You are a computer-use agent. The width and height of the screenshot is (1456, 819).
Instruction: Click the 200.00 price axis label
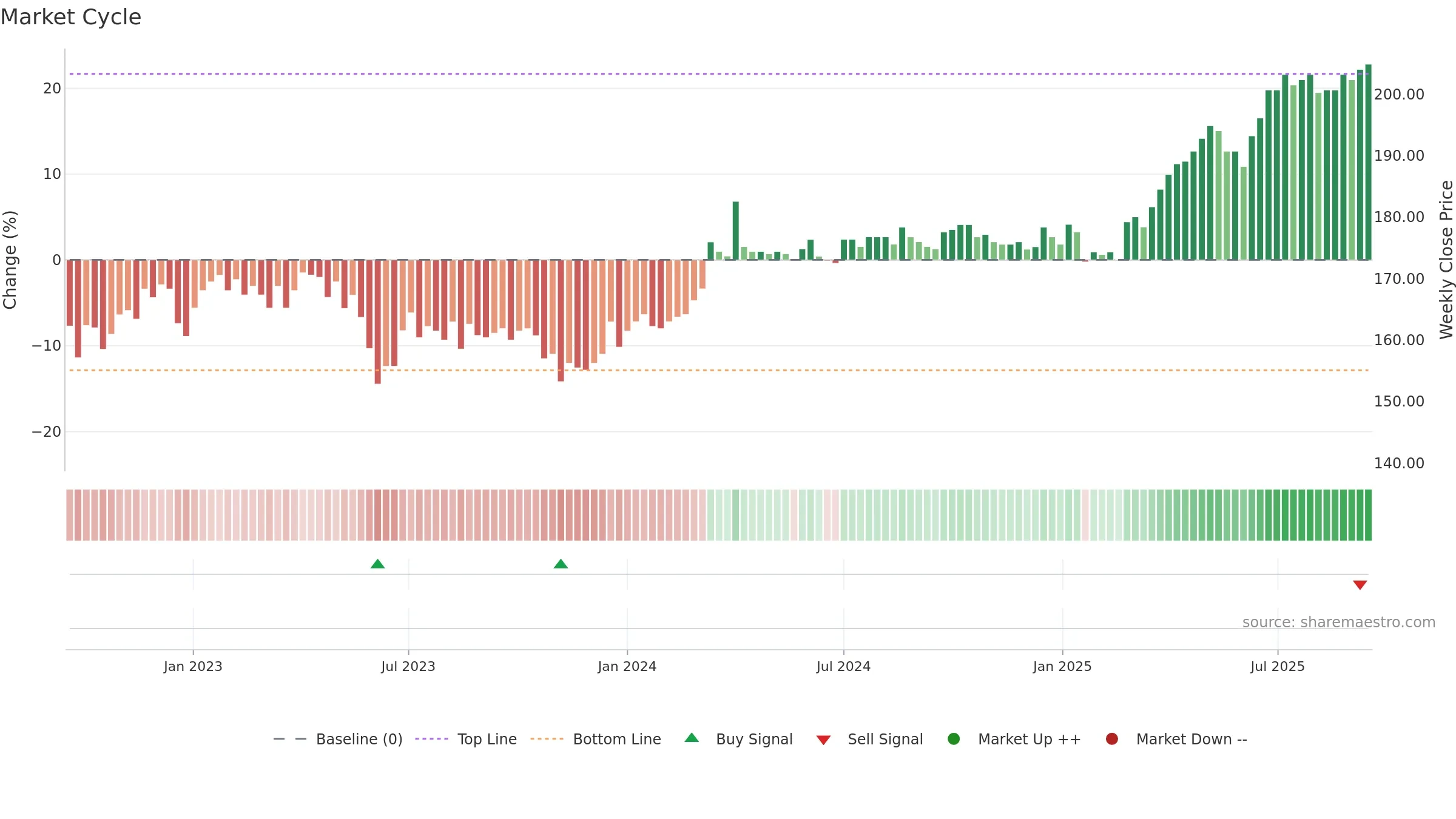(1399, 95)
